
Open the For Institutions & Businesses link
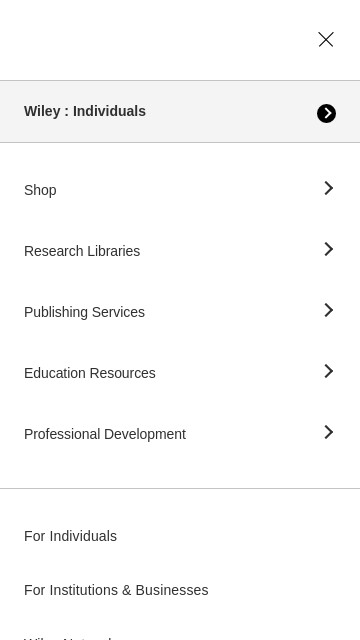(116, 590)
